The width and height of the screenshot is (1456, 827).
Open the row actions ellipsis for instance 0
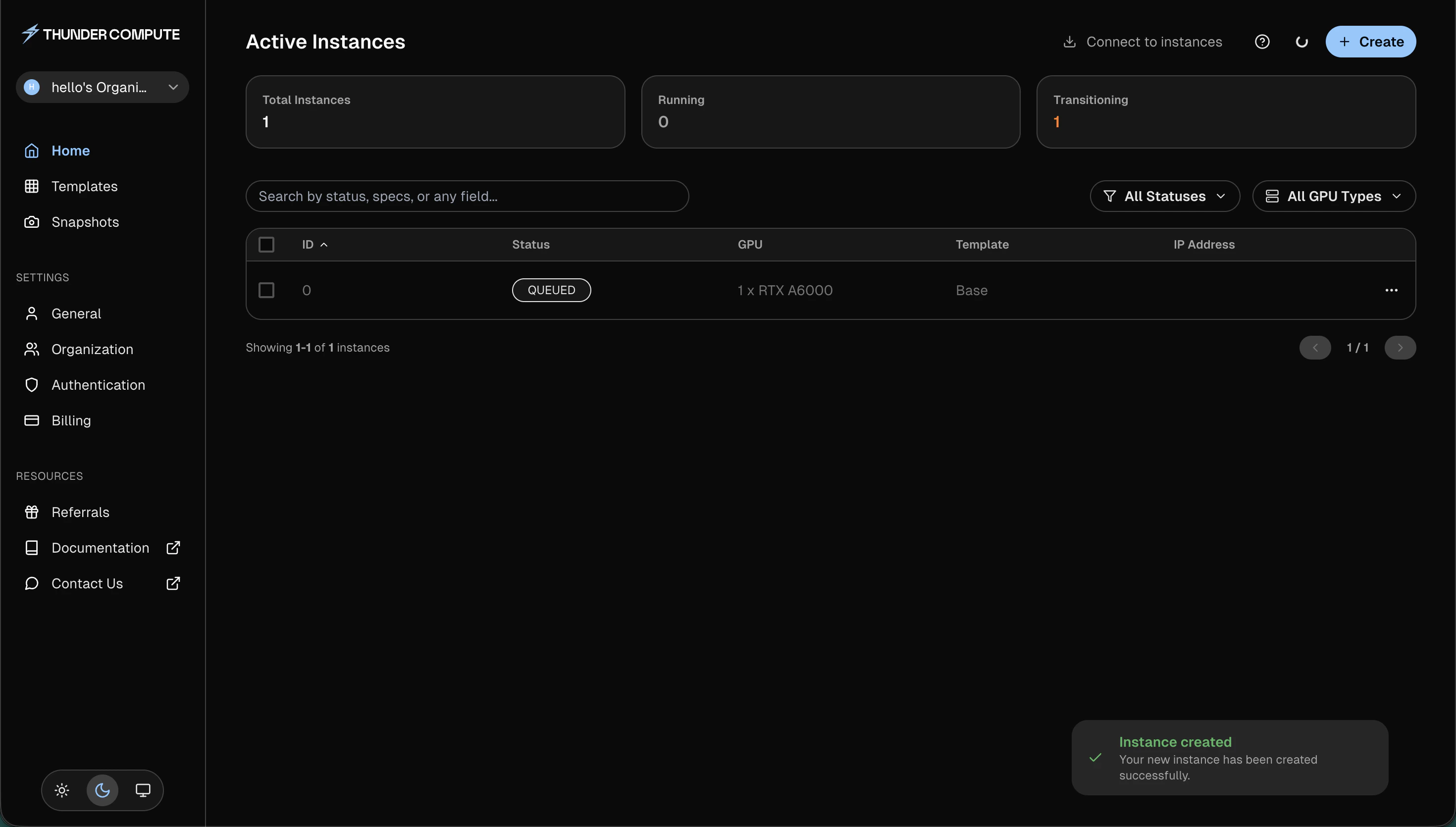coord(1391,290)
